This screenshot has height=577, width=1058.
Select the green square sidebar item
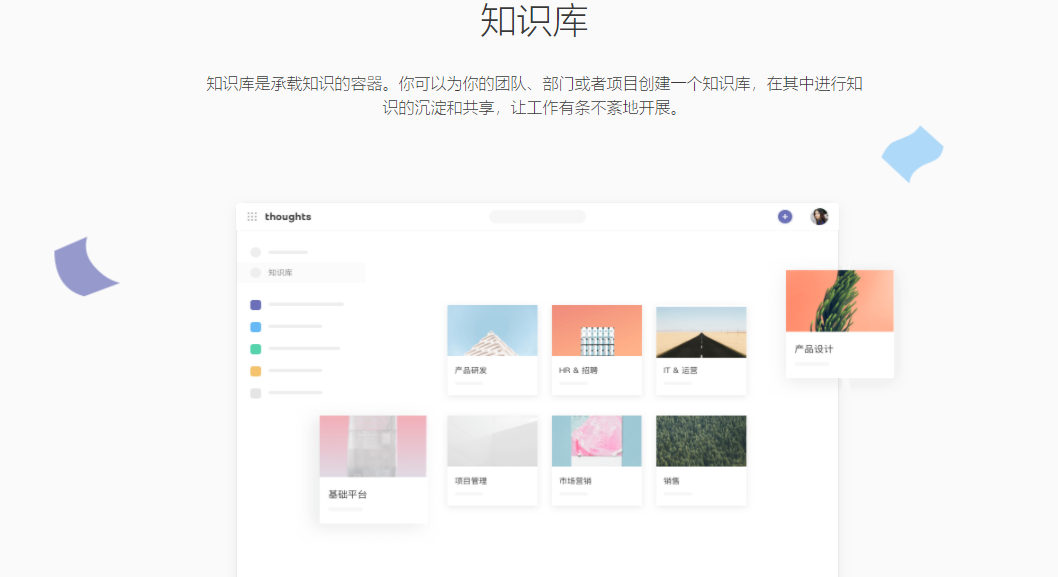point(295,349)
